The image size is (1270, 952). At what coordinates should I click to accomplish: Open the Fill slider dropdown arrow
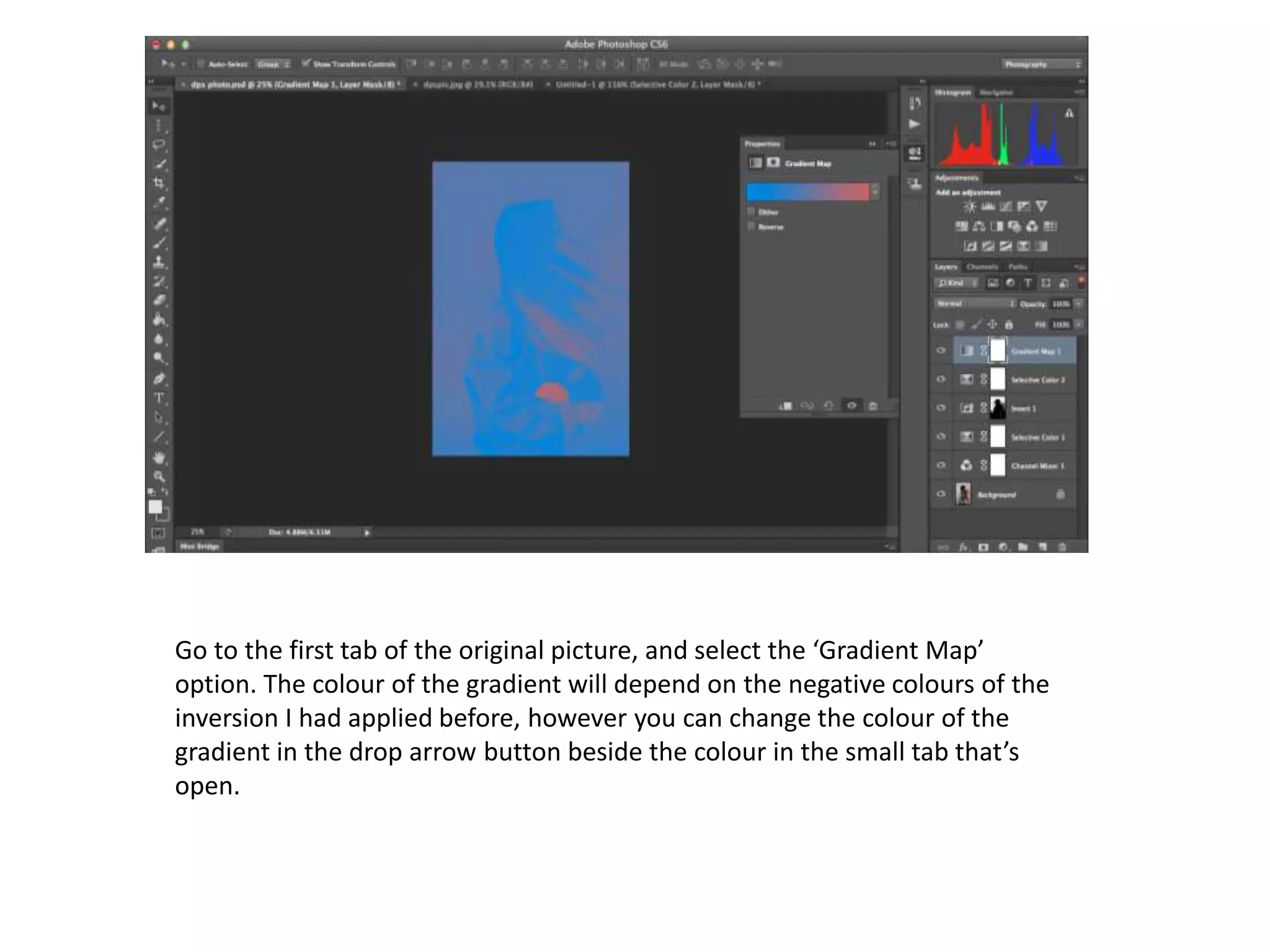pyautogui.click(x=1079, y=325)
